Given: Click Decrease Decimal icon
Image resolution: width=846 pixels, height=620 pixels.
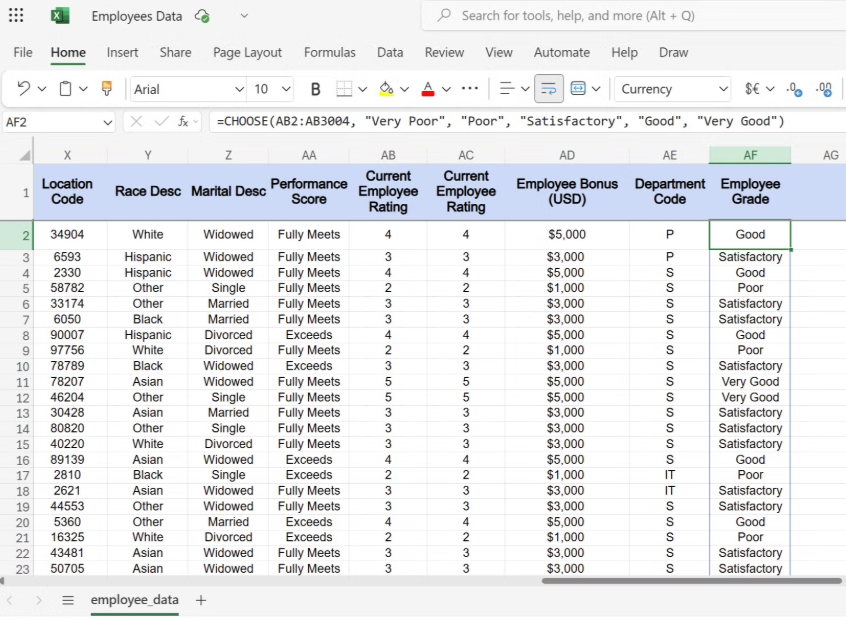Looking at the screenshot, I should (794, 89).
